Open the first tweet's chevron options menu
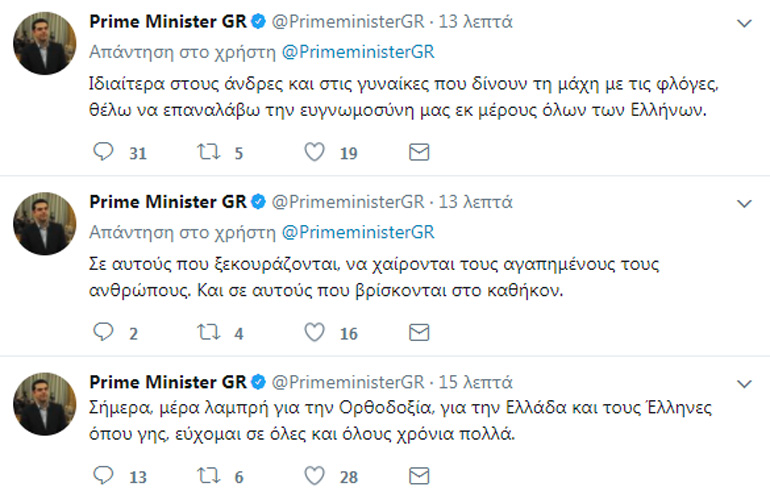 pyautogui.click(x=743, y=22)
